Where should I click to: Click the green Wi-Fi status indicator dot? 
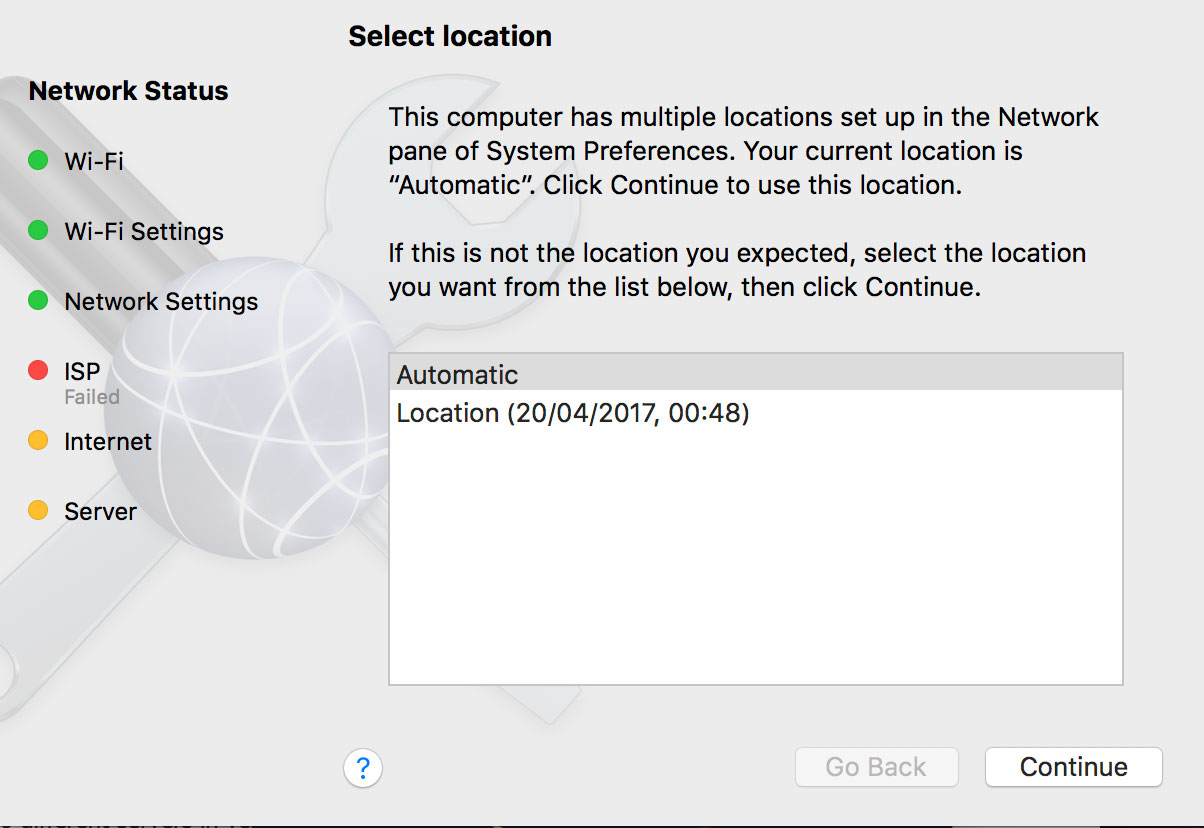(38, 161)
